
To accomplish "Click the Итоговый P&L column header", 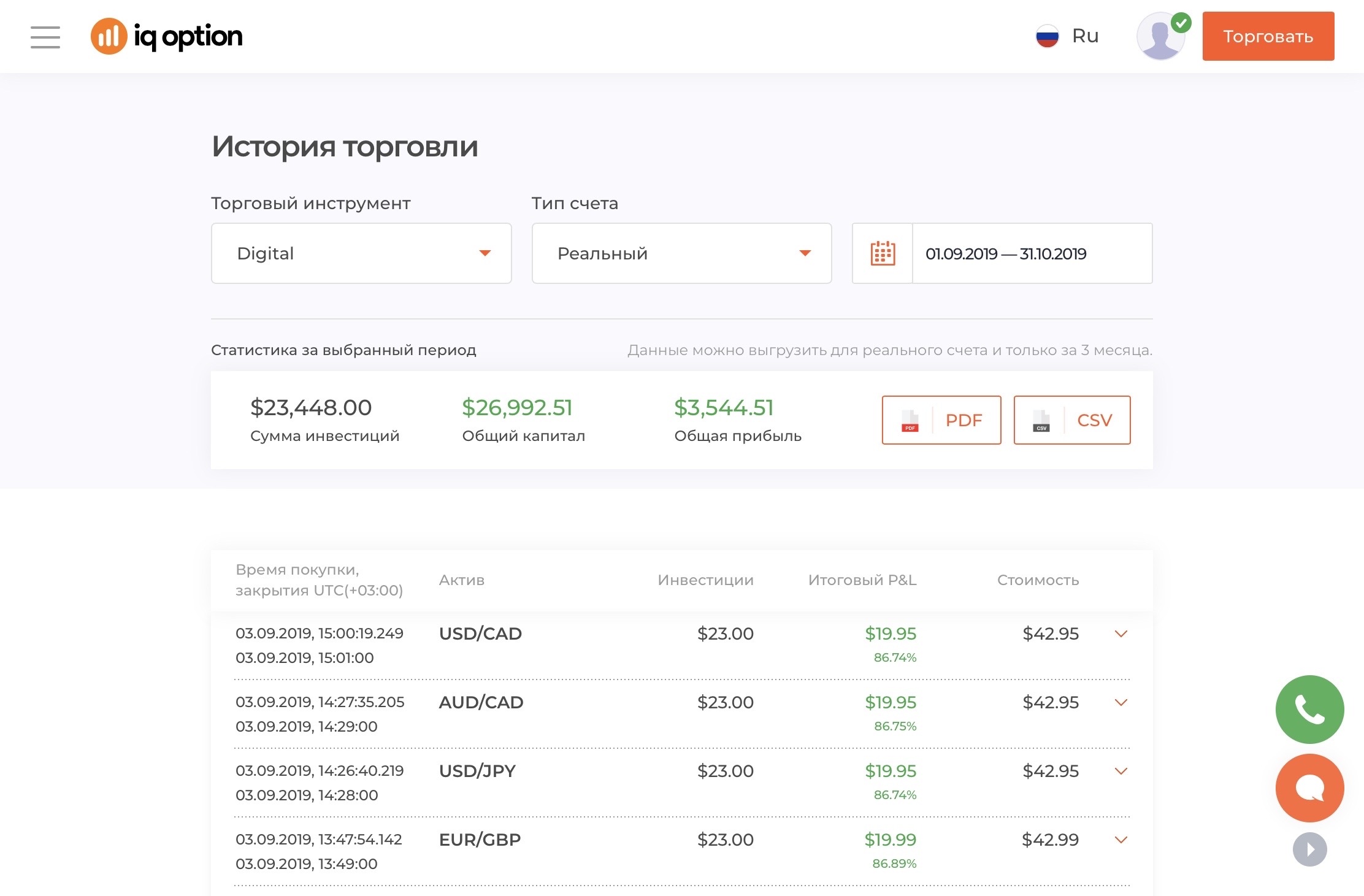I will [862, 580].
